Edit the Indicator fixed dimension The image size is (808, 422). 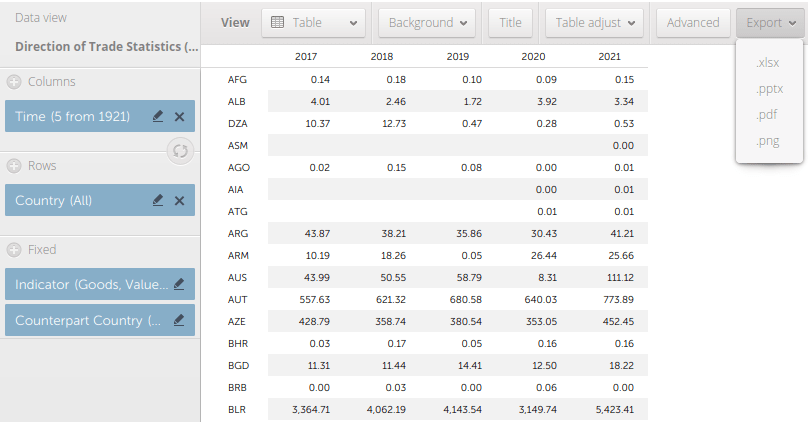pos(179,285)
